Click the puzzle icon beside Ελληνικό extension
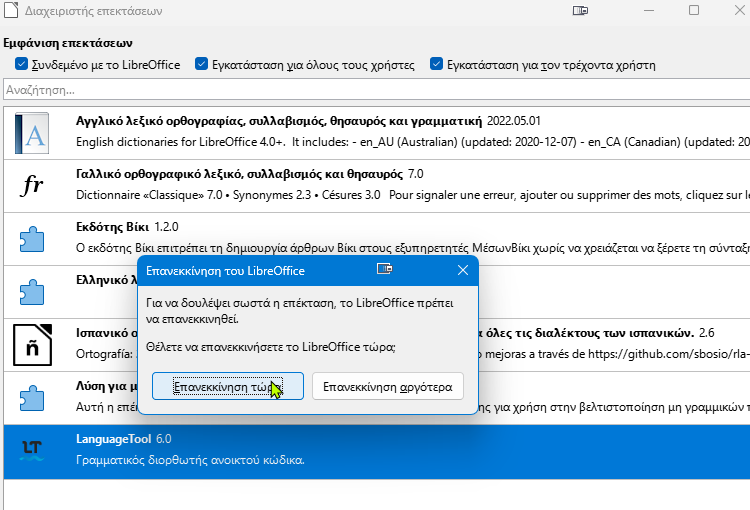 tap(32, 292)
